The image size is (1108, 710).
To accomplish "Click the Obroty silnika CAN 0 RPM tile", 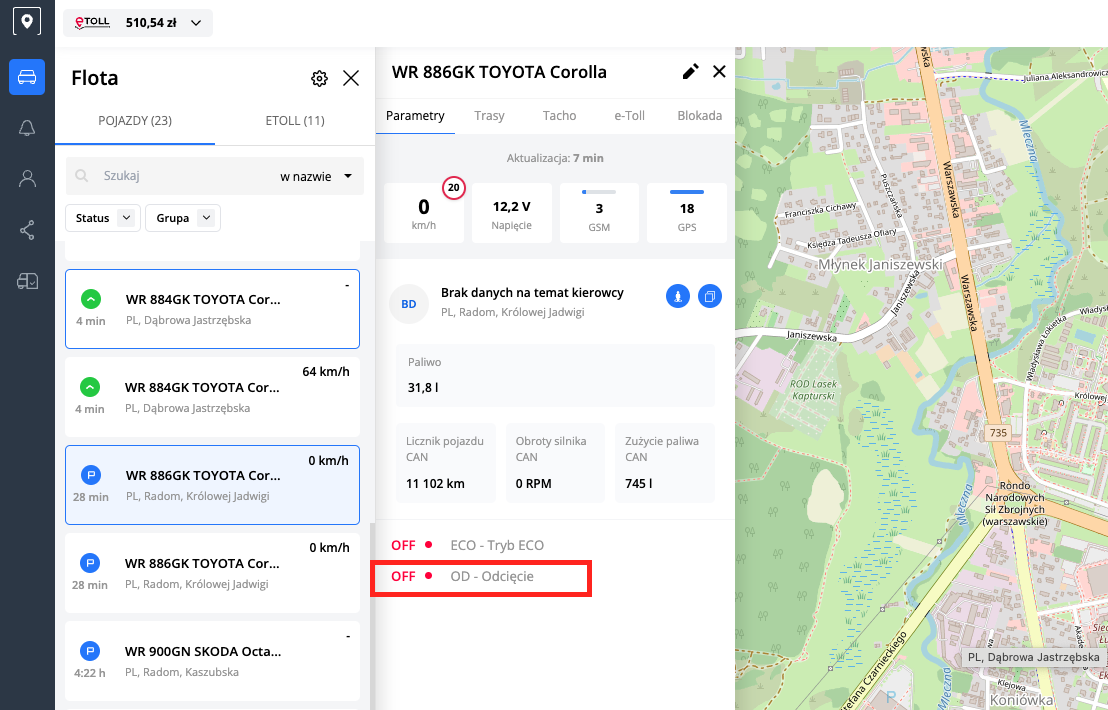I will (555, 463).
